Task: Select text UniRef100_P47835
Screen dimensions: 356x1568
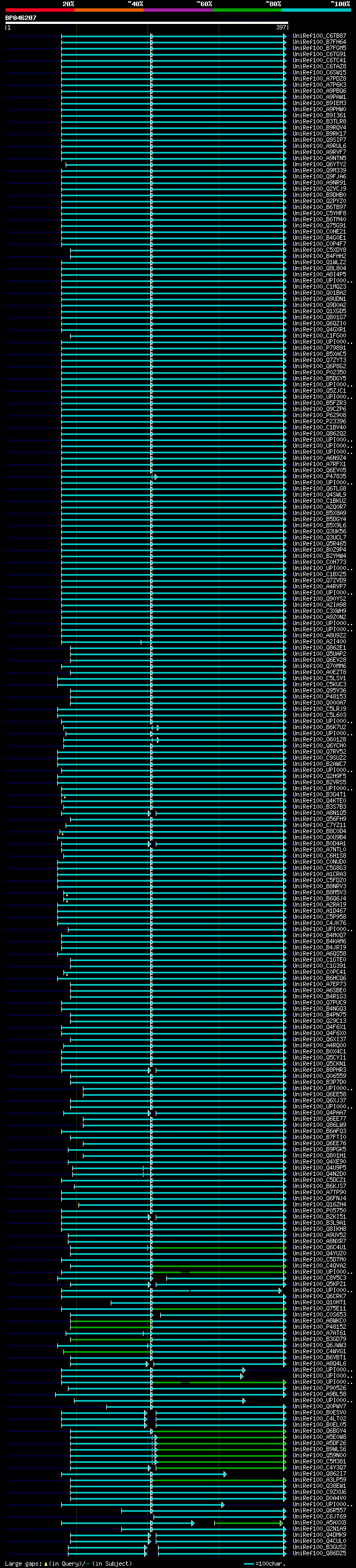Action: click(319, 477)
